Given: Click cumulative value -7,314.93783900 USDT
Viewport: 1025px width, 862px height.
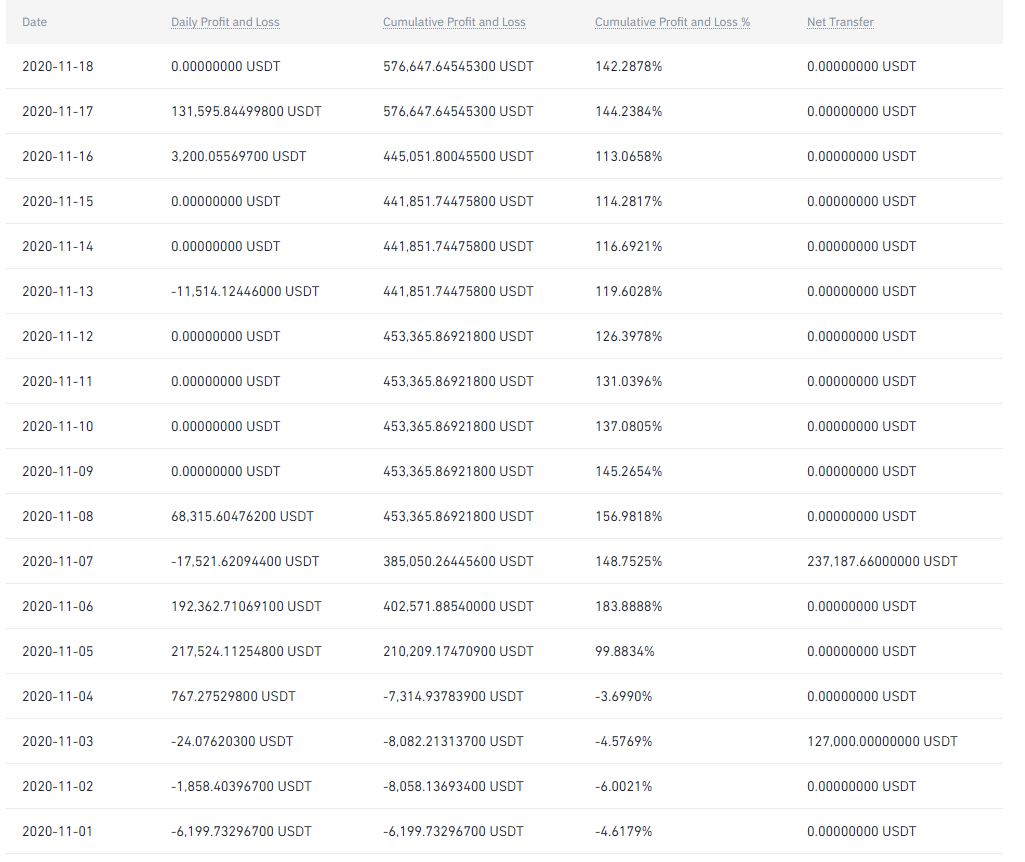Looking at the screenshot, I should click(x=453, y=697).
